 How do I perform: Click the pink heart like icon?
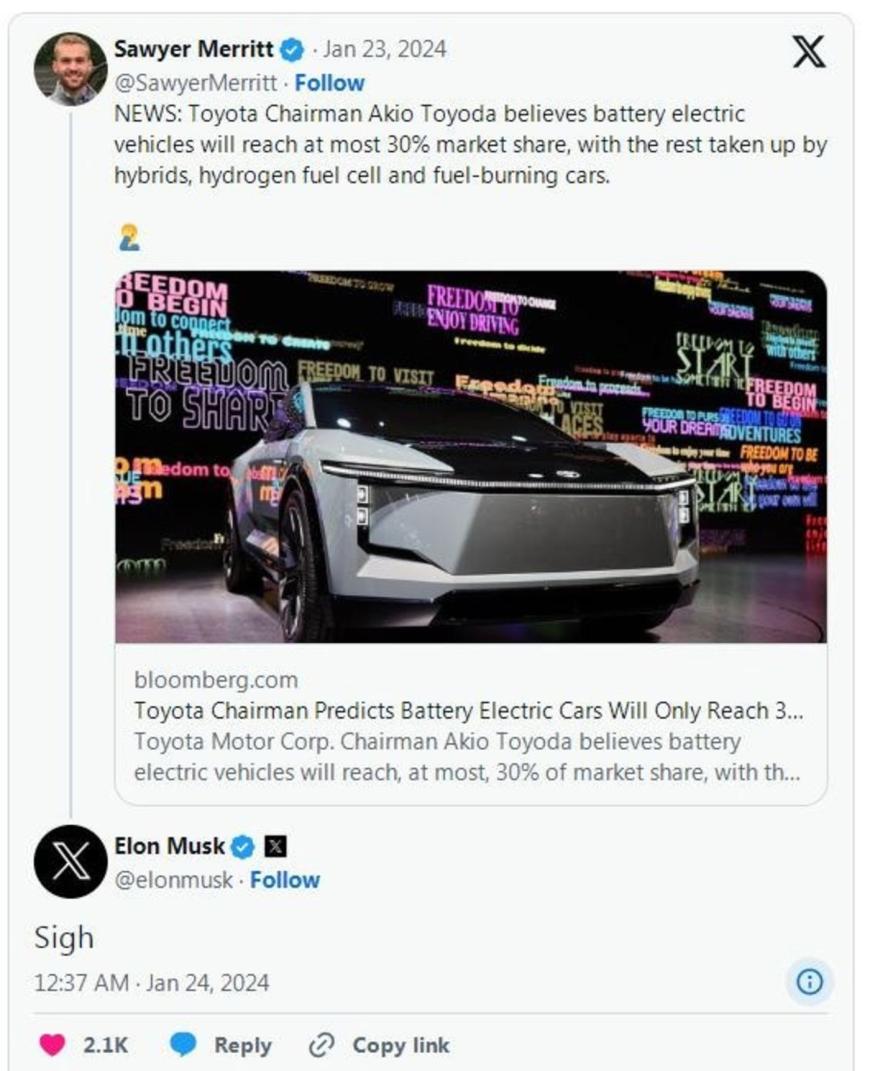52,1045
